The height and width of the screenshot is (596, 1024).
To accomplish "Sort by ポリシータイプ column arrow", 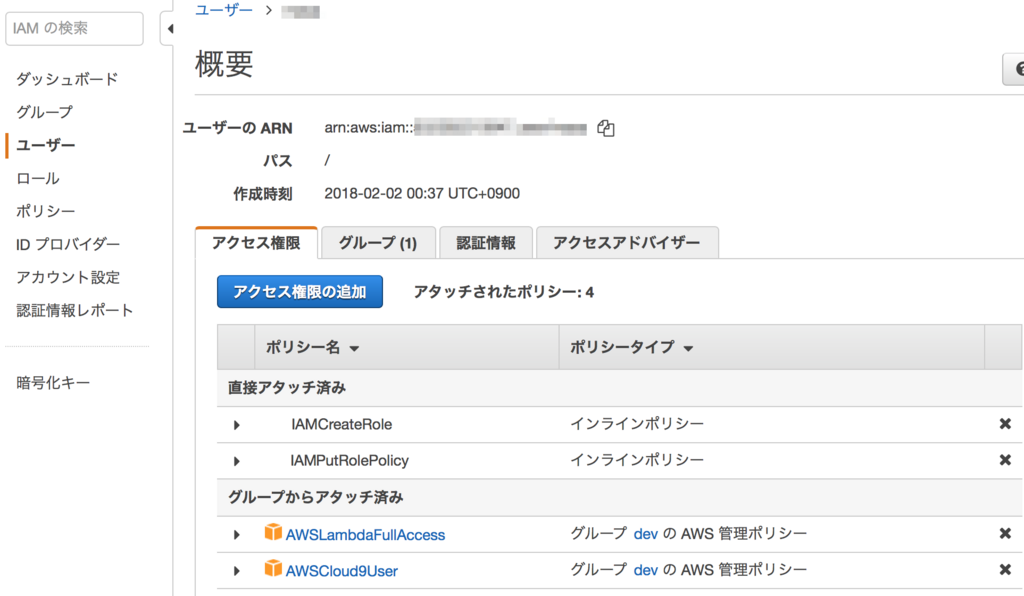I will [x=688, y=349].
